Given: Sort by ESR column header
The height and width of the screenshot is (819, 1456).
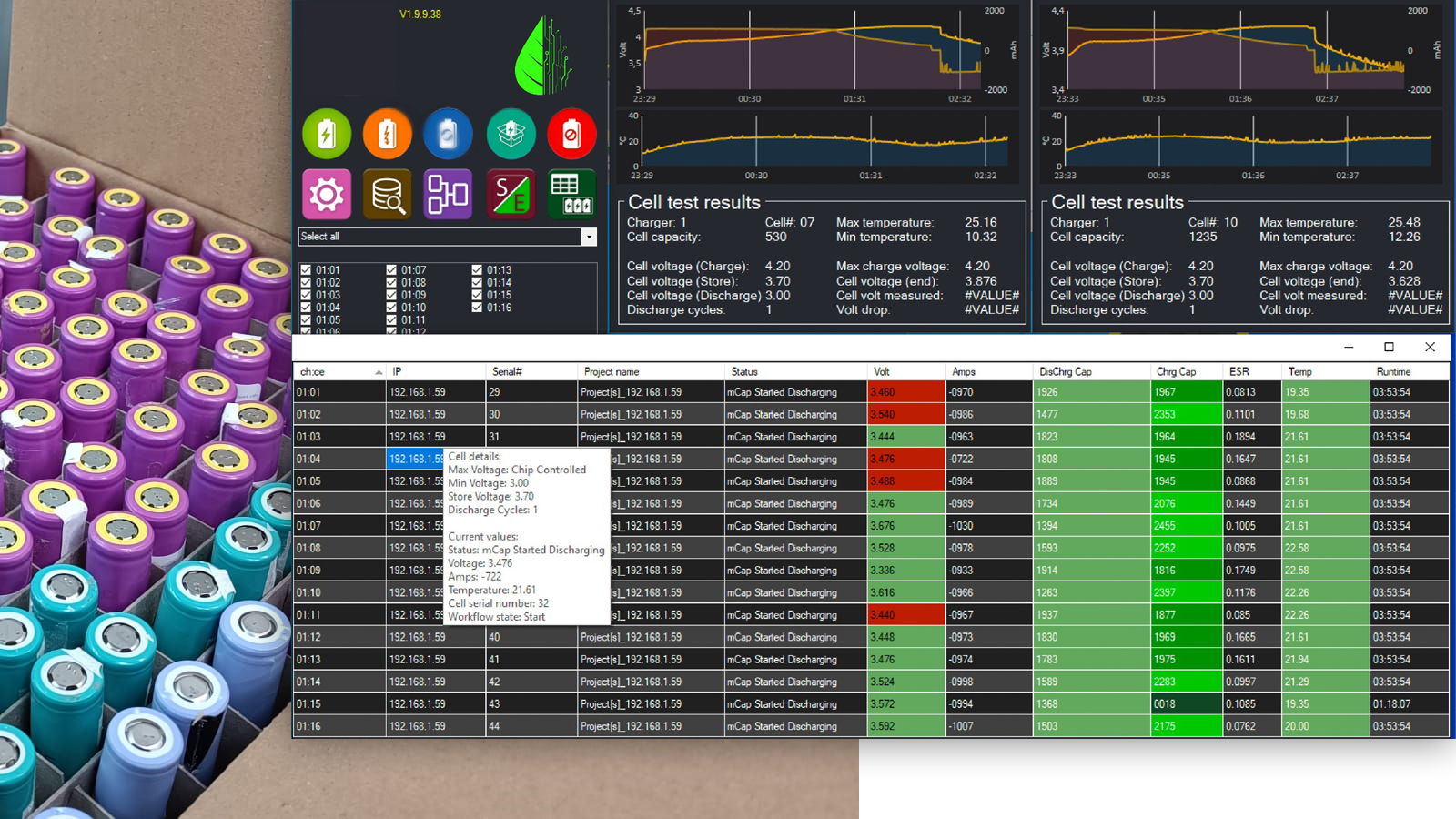Looking at the screenshot, I should pyautogui.click(x=1252, y=371).
